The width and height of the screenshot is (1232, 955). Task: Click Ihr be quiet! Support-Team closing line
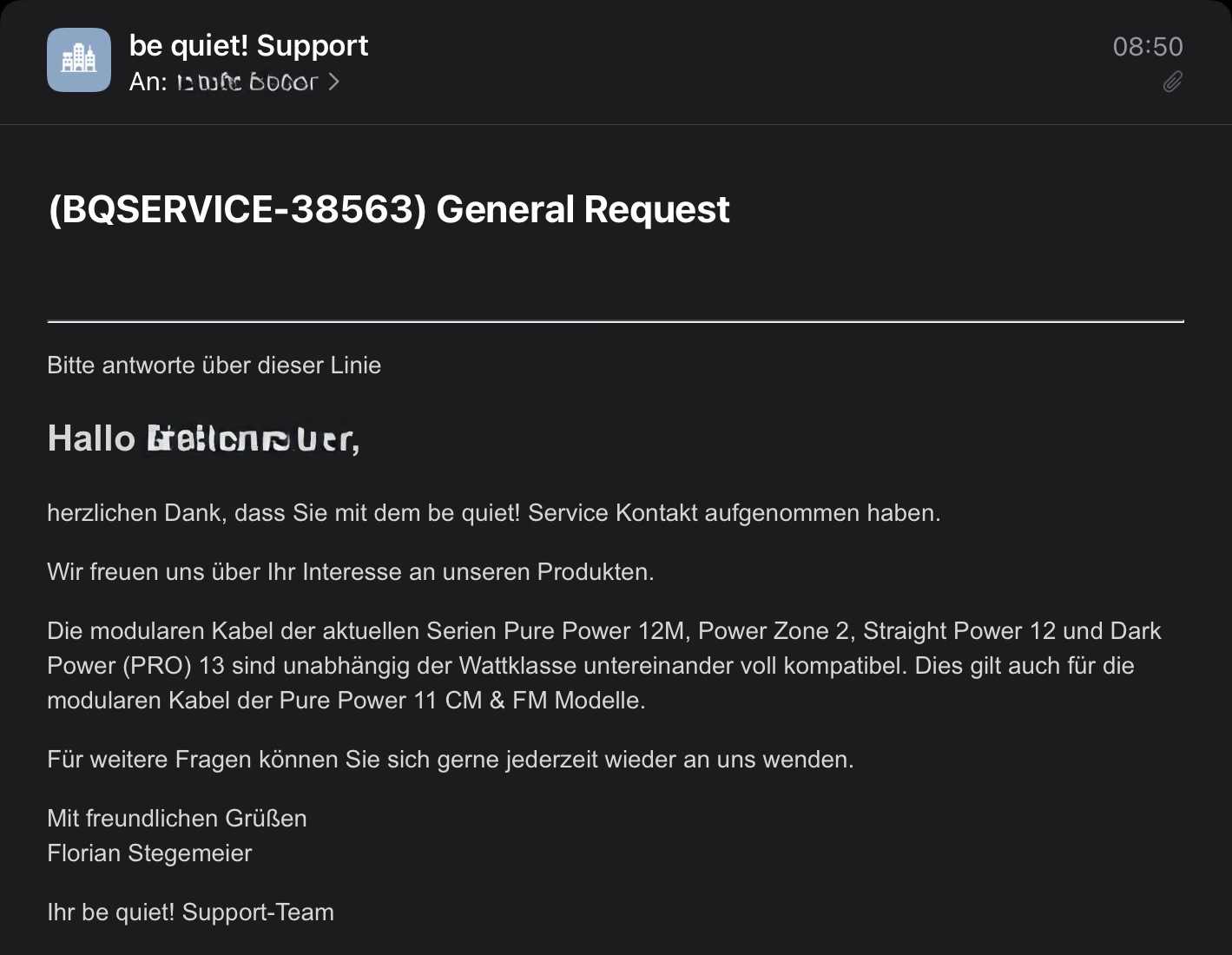(191, 912)
